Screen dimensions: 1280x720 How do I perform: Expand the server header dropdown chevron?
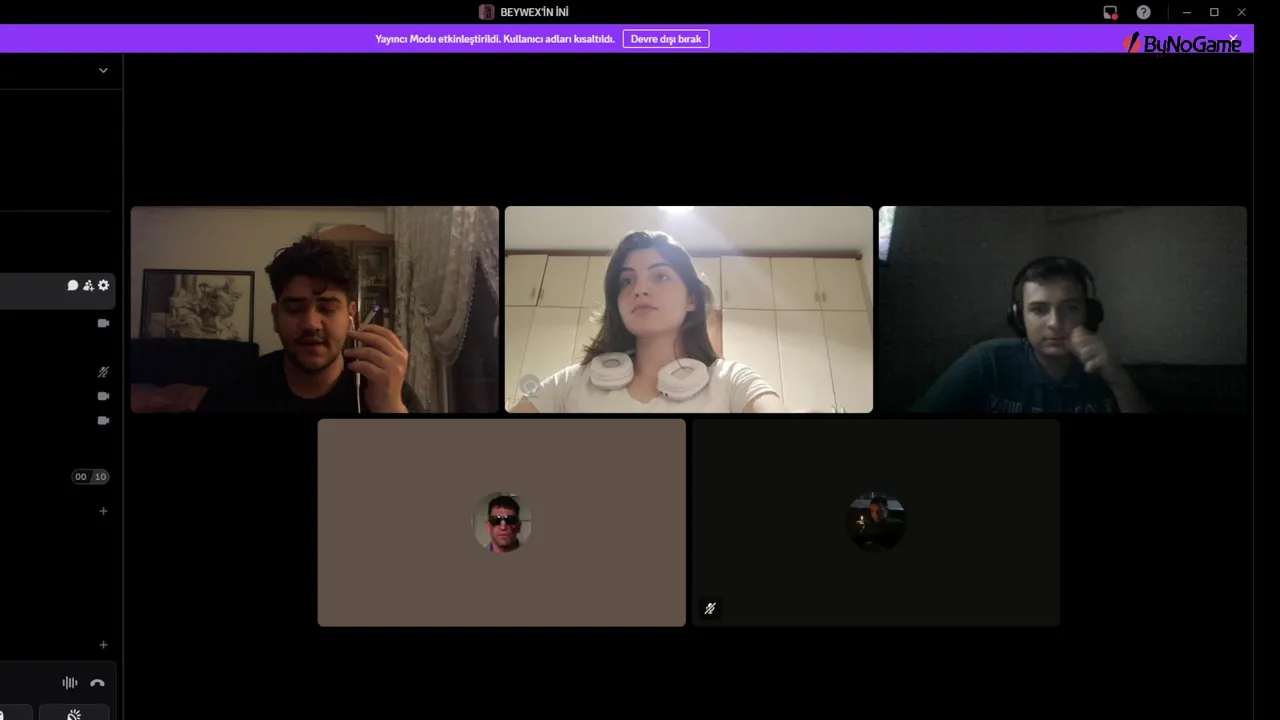pyautogui.click(x=103, y=71)
